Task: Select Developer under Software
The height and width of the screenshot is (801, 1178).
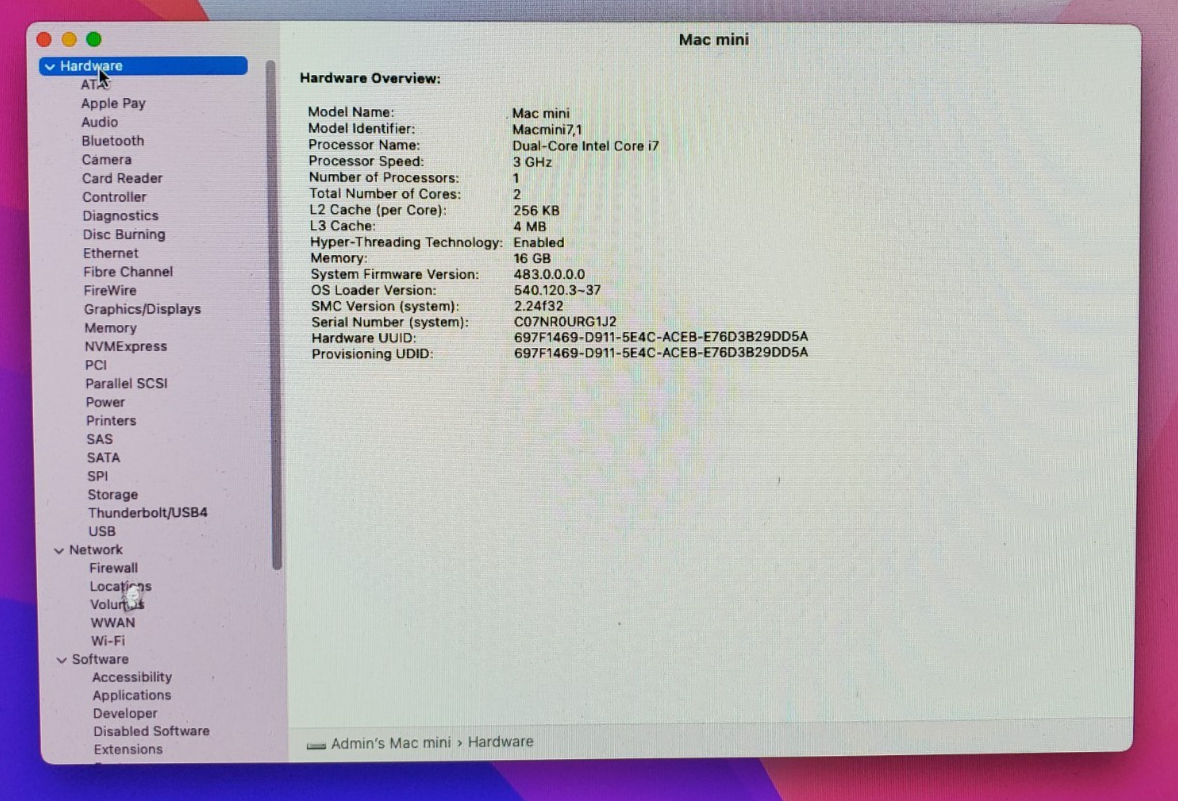Action: click(x=125, y=713)
